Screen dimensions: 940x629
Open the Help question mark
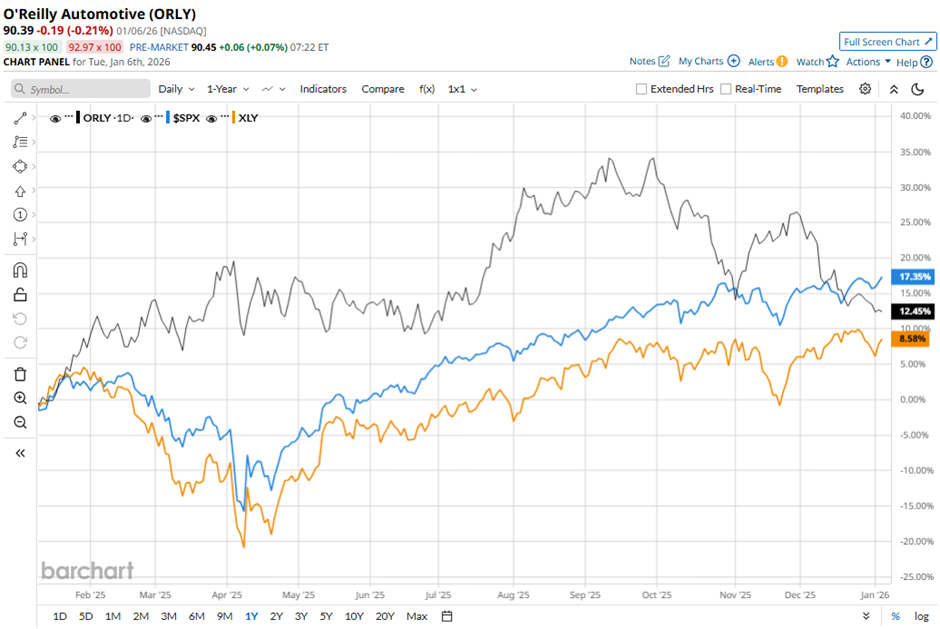pos(927,62)
